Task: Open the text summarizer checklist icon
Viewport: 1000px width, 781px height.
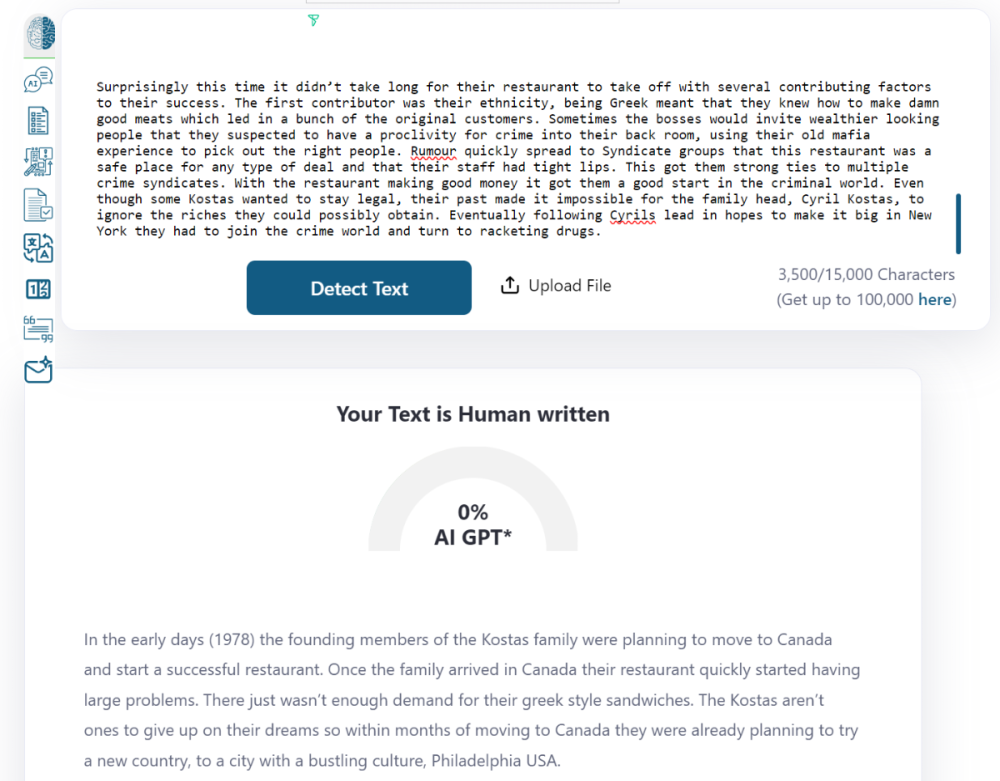Action: click(x=38, y=122)
